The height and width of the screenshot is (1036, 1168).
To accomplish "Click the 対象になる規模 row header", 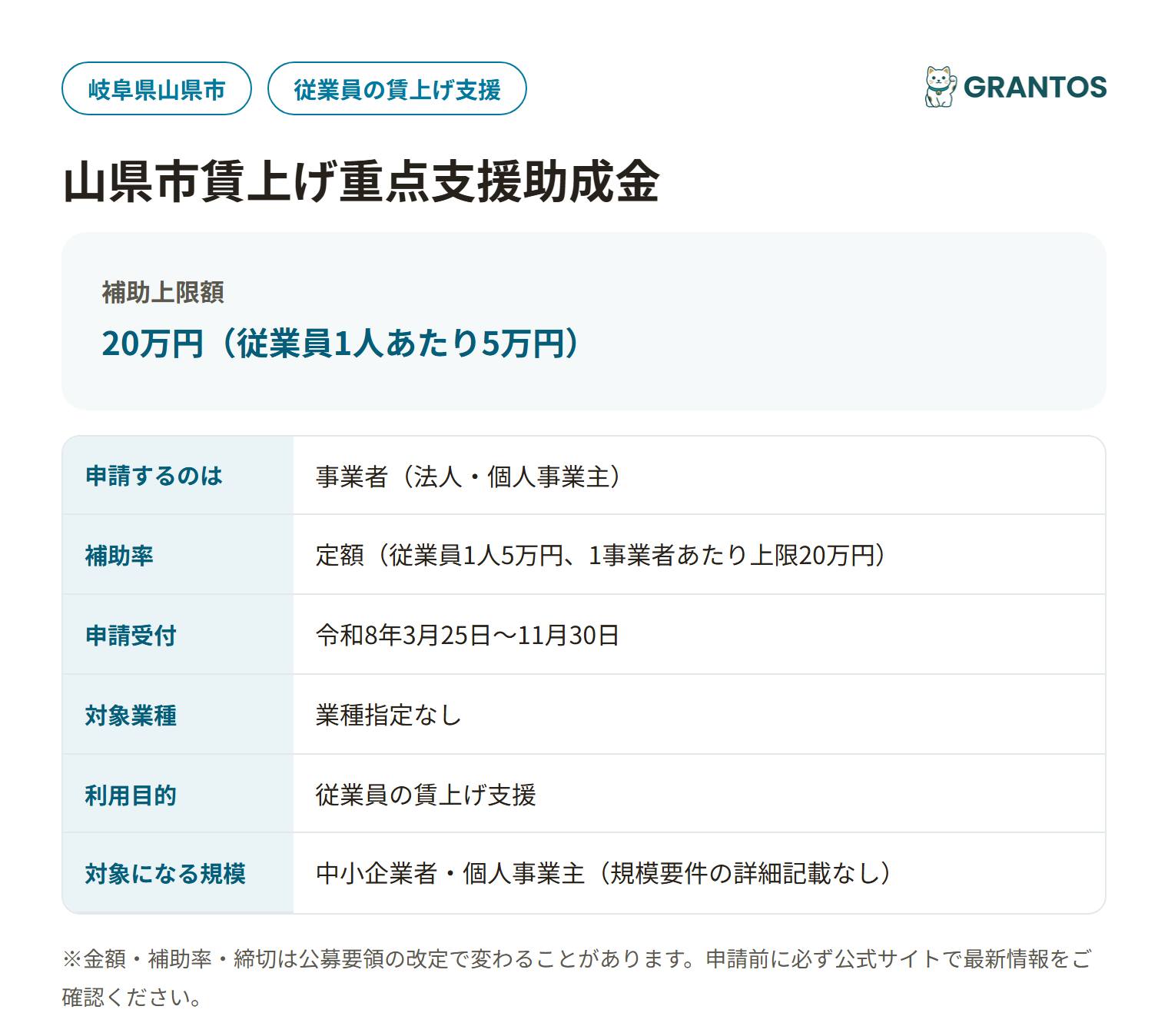I will pos(178,874).
